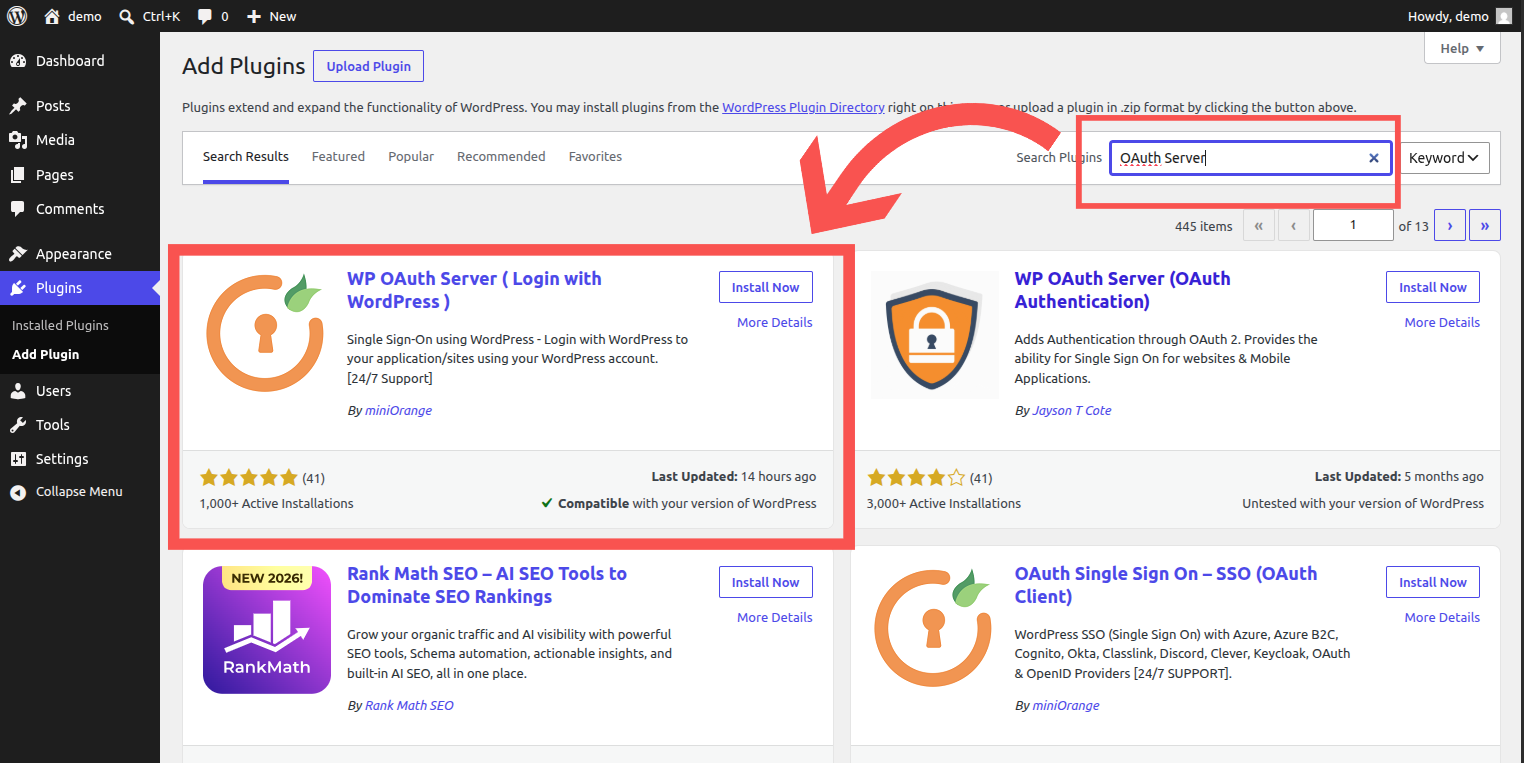Click the Plugins sidebar menu item
The width and height of the screenshot is (1524, 763).
coord(80,288)
